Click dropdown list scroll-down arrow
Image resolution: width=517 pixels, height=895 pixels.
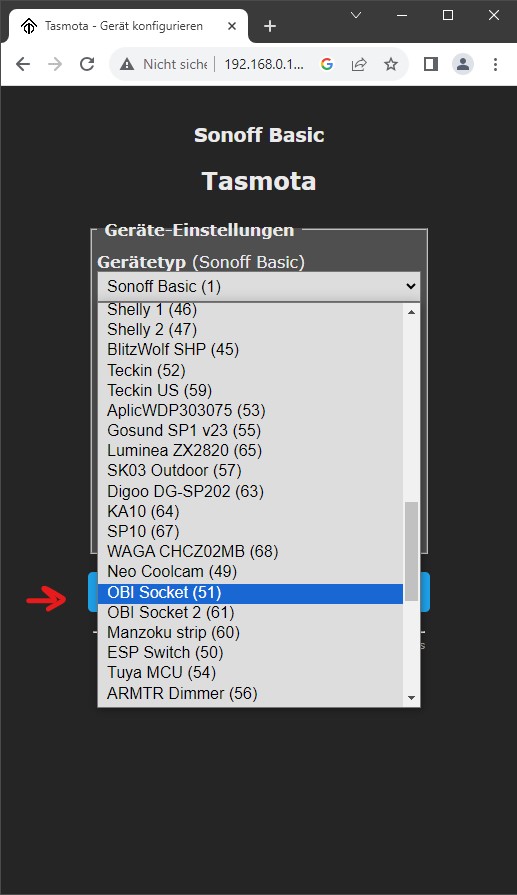[411, 698]
